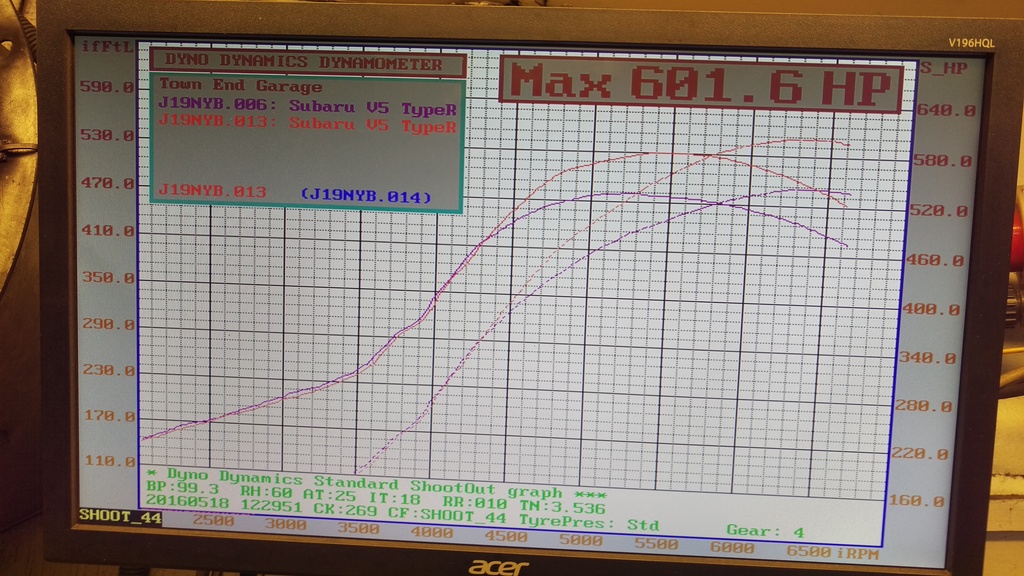Click the 640.0 right axis value

click(x=946, y=110)
